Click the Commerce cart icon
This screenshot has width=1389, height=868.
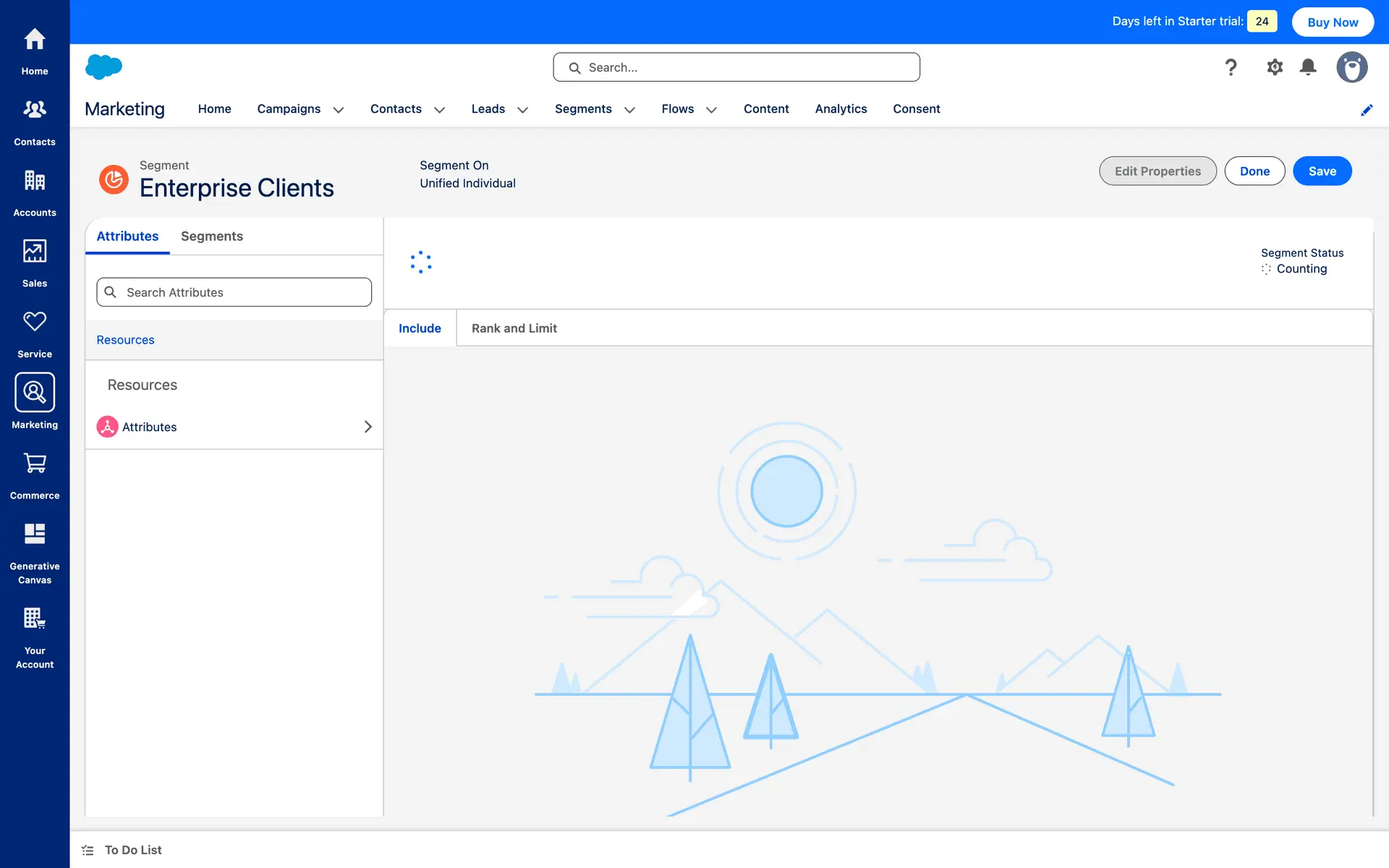click(x=35, y=463)
